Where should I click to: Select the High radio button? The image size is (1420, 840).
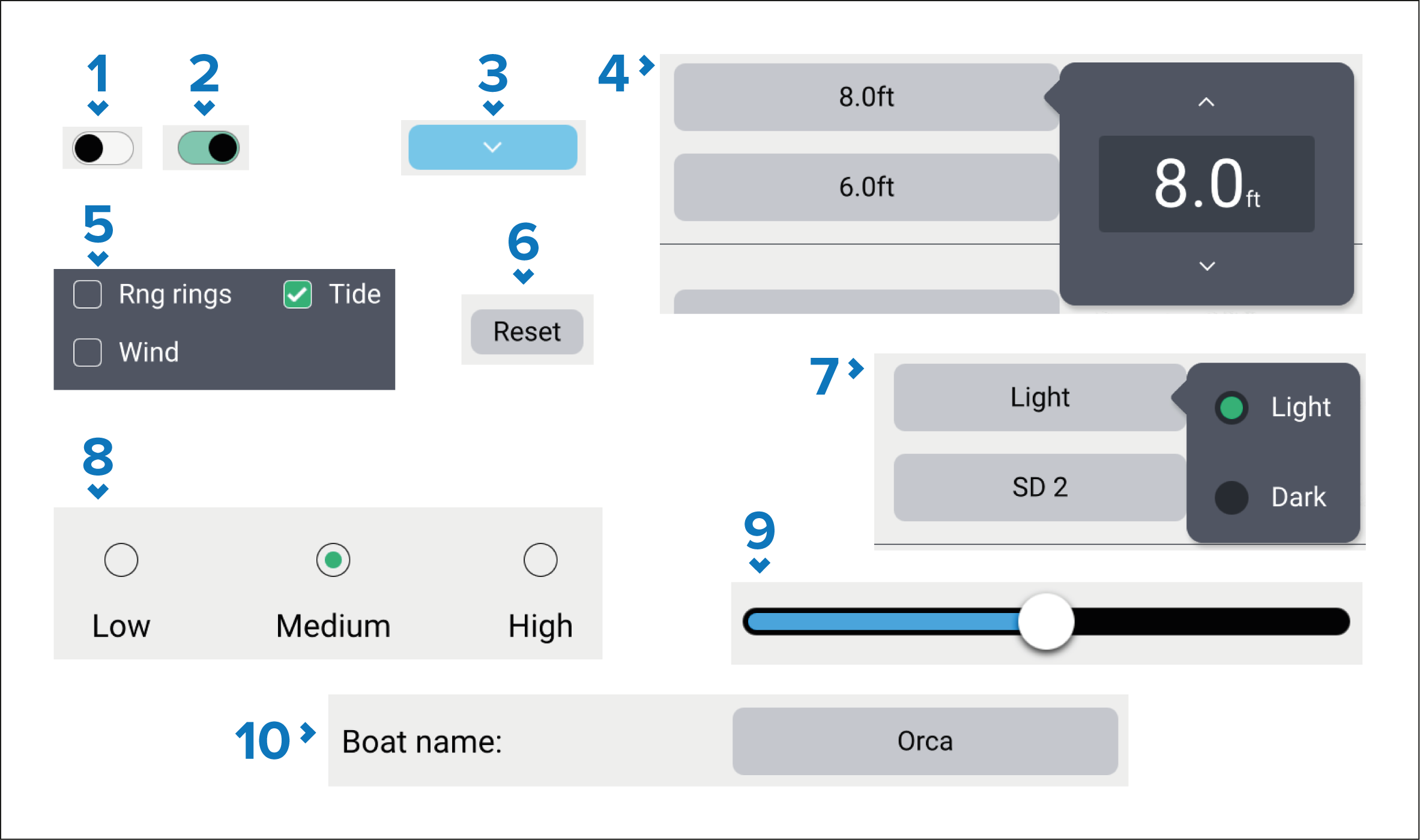click(540, 560)
